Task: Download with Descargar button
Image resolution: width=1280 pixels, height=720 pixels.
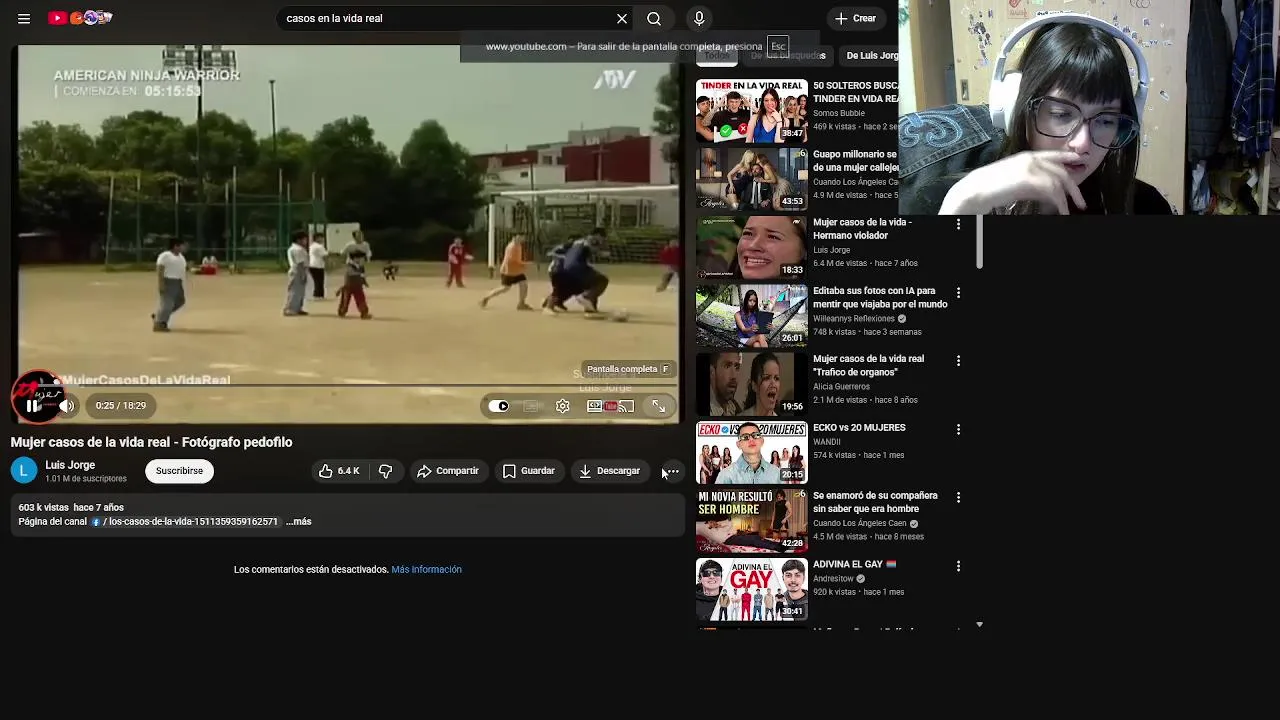Action: (x=609, y=471)
